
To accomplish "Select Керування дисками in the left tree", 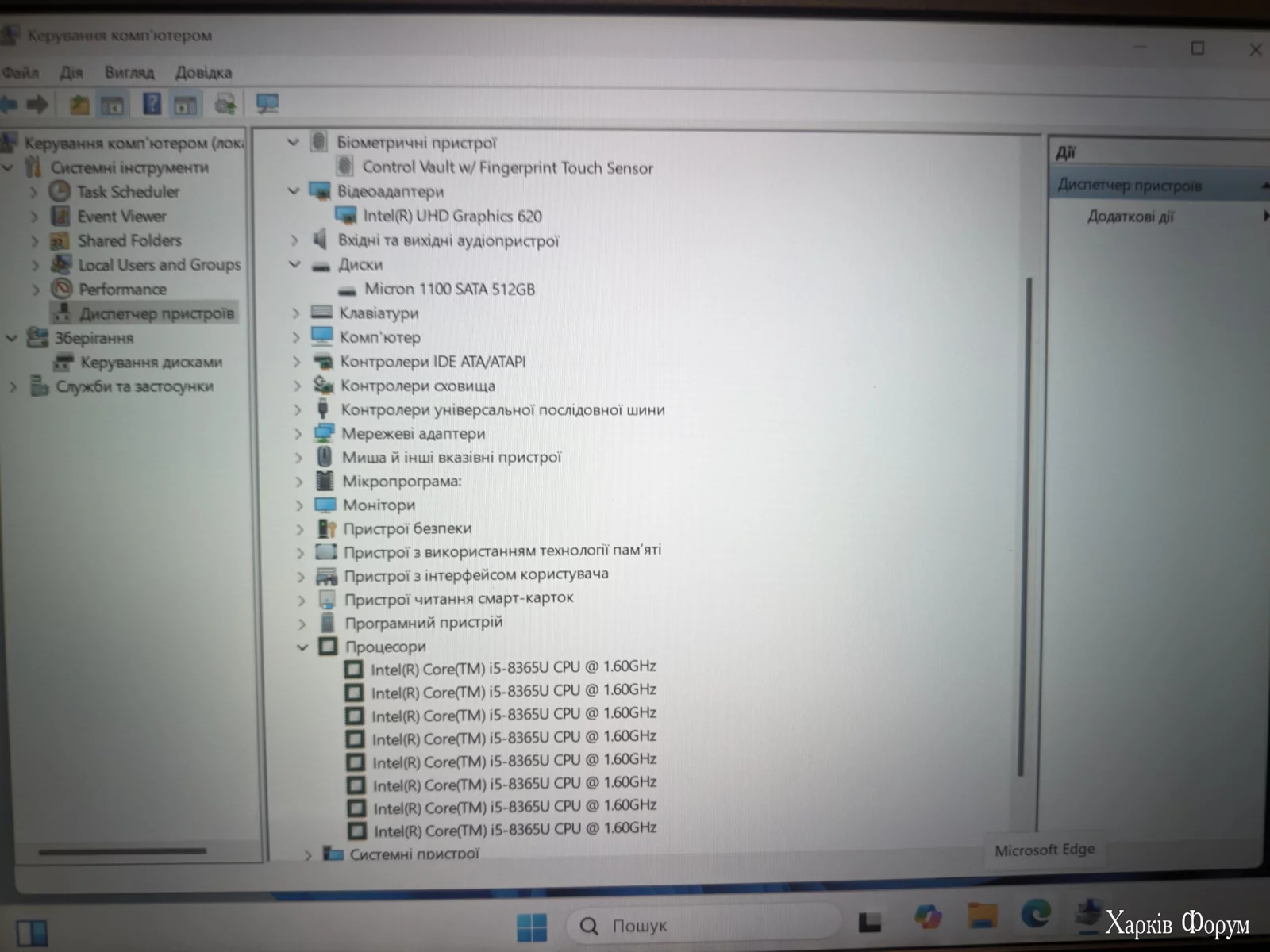I will pyautogui.click(x=151, y=362).
